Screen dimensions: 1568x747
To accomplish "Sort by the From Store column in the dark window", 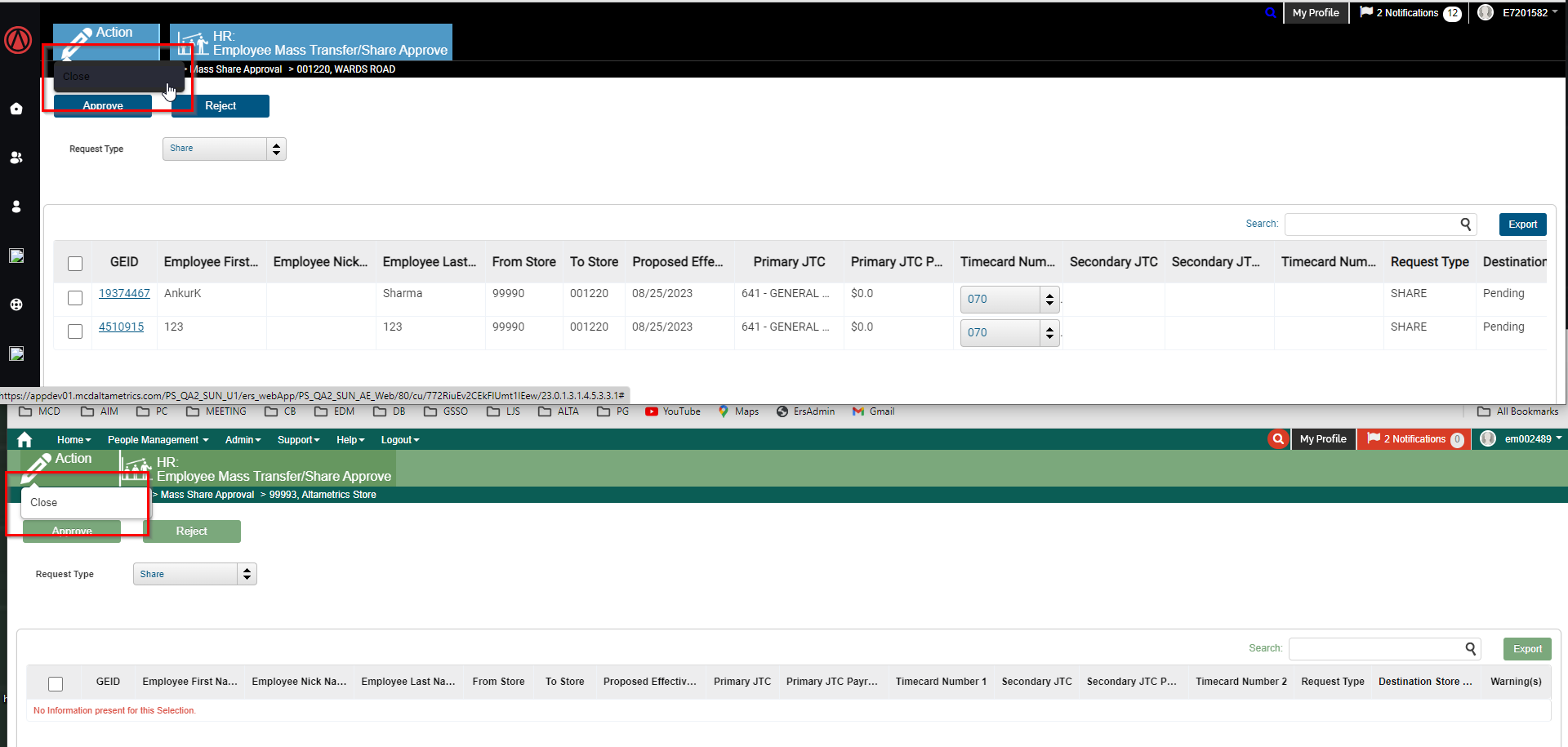I will [523, 262].
